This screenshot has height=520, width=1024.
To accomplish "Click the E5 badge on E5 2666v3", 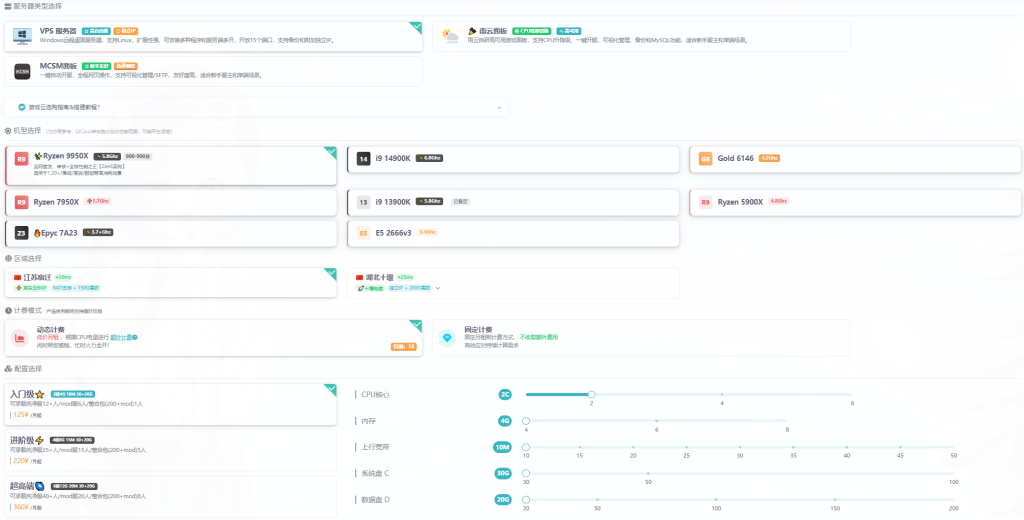I will 364,233.
